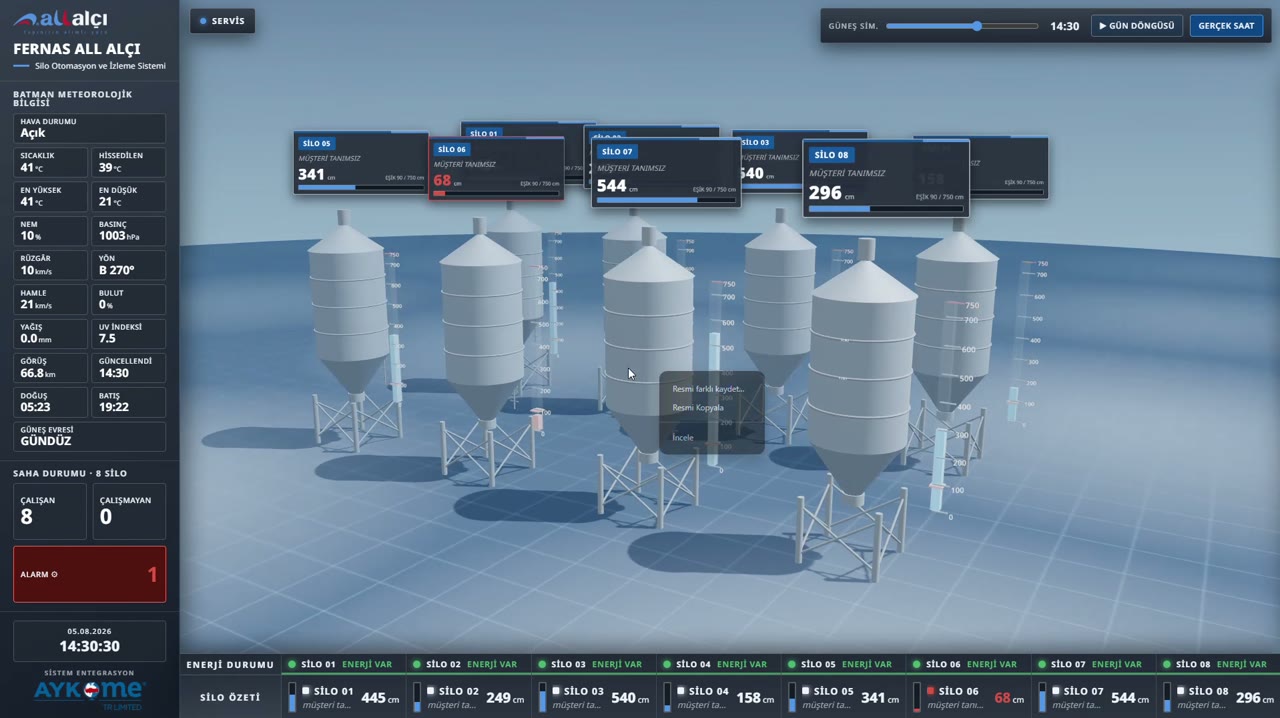The image size is (1280, 718).
Task: Click SİLO 02 mini level gauge in summary
Action: pos(417,697)
